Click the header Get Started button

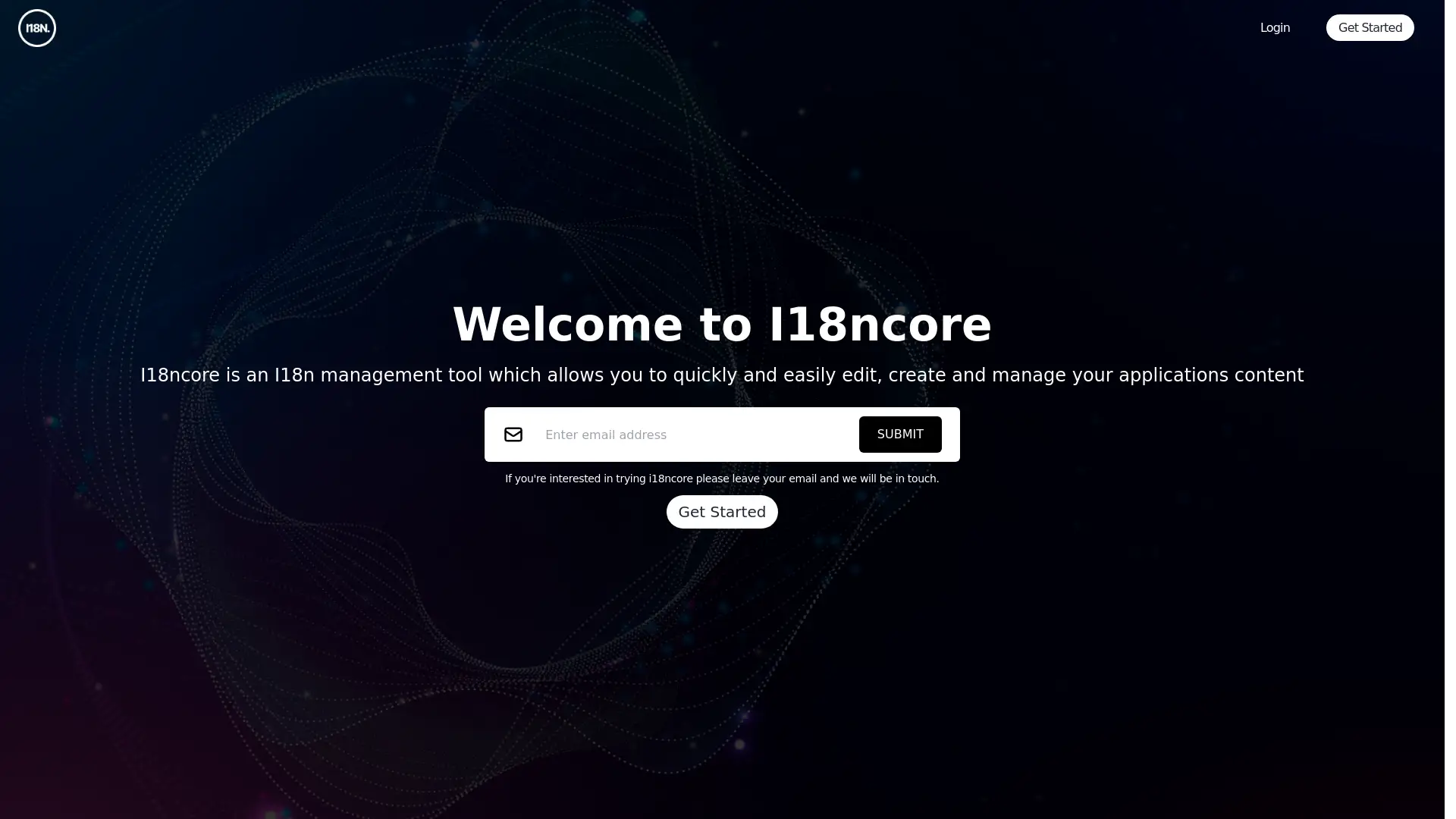pos(1370,28)
